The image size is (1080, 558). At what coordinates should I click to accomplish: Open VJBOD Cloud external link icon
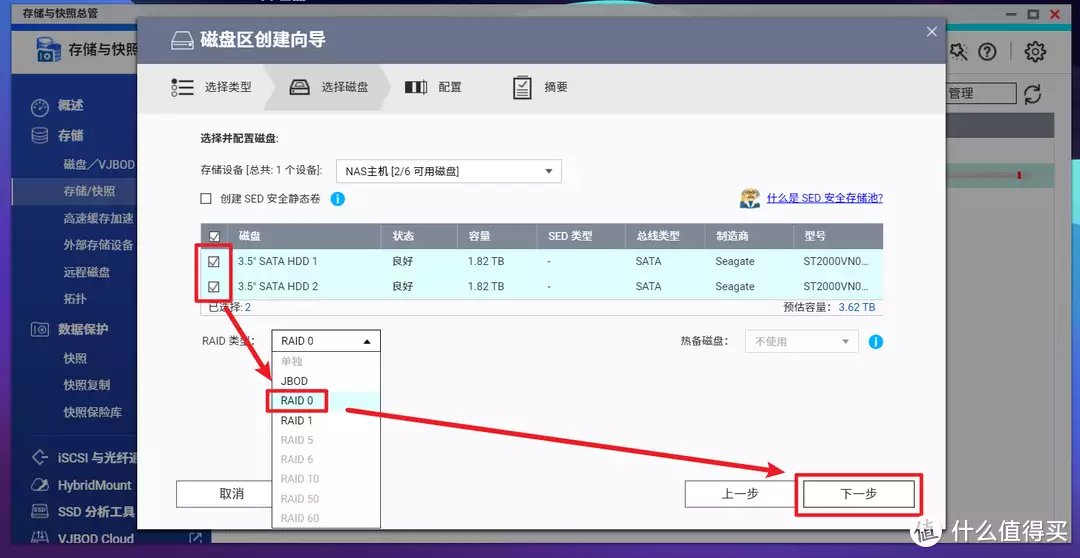(x=196, y=538)
